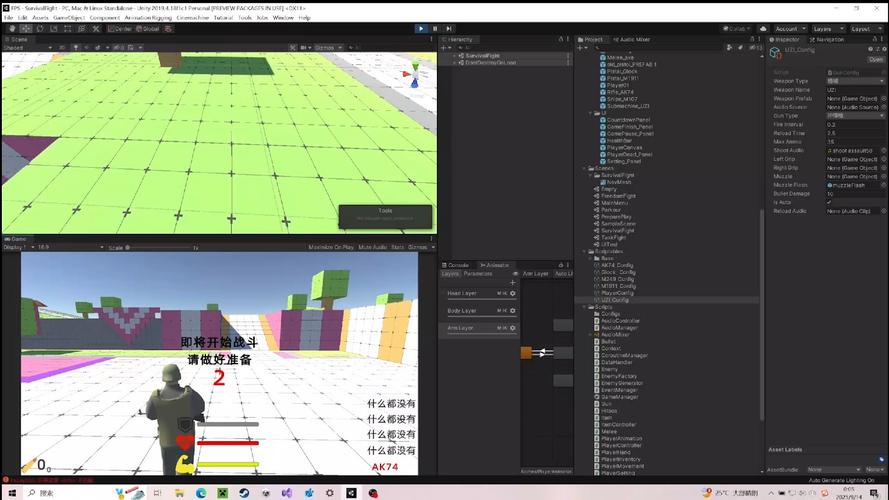Switch to the Audio Mixer tab
The height and width of the screenshot is (500, 889).
click(632, 40)
